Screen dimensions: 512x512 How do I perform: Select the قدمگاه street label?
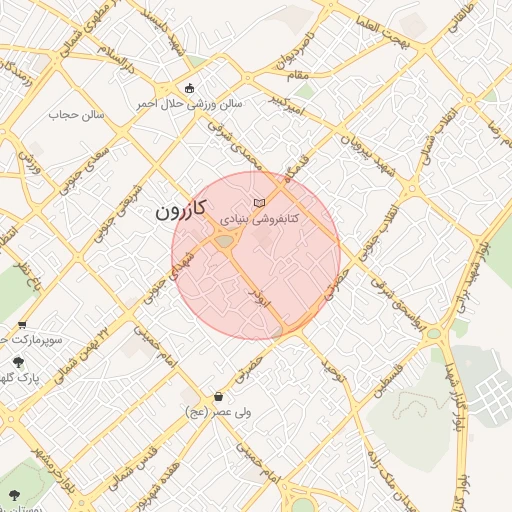tap(297, 169)
